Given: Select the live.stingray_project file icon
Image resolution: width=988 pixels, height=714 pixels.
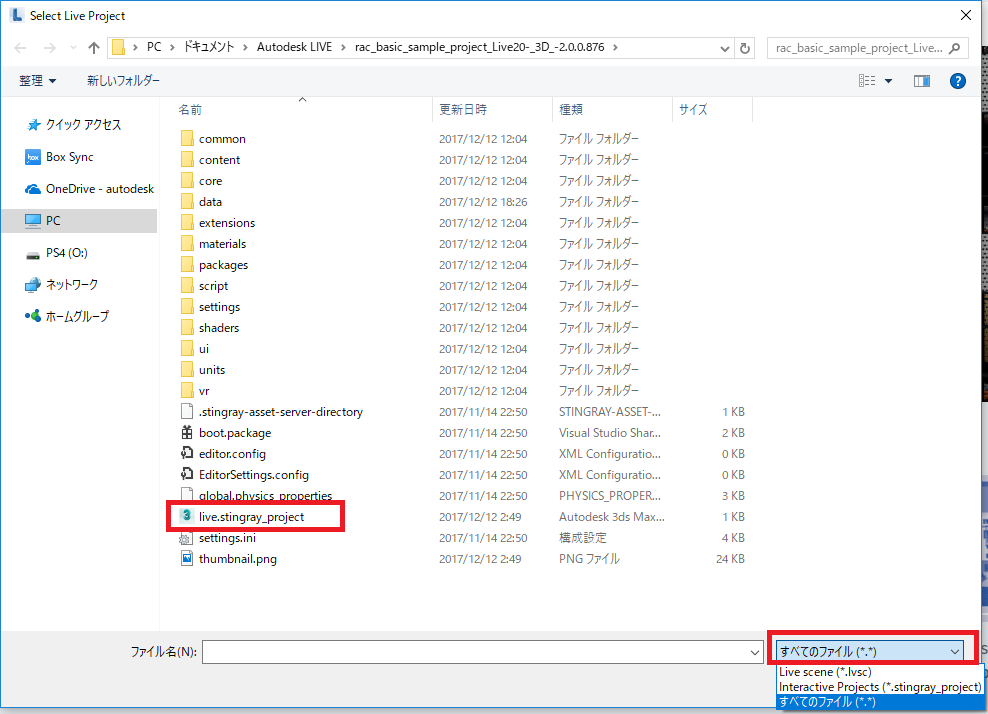Looking at the screenshot, I should pos(186,516).
